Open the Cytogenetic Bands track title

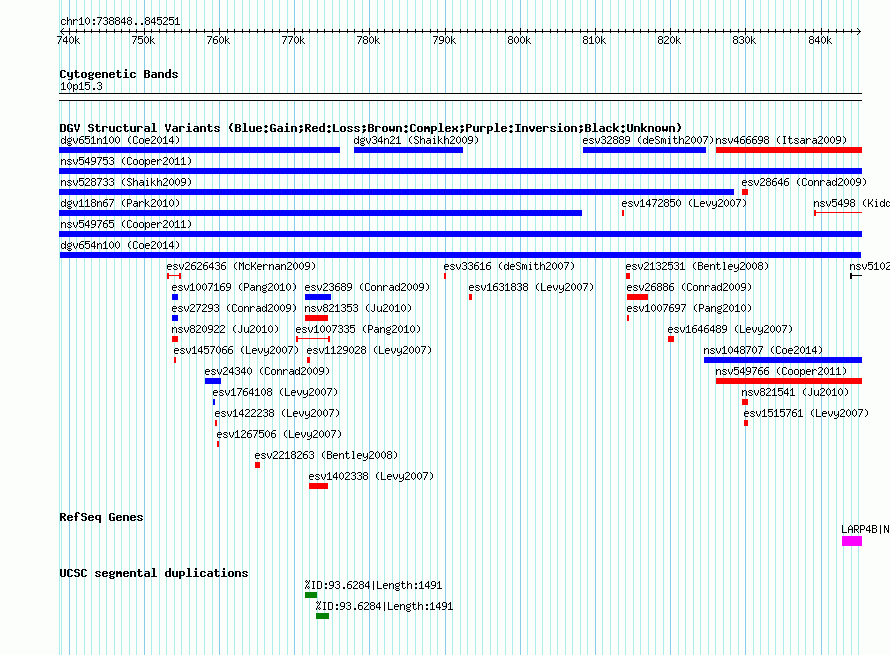coord(119,74)
